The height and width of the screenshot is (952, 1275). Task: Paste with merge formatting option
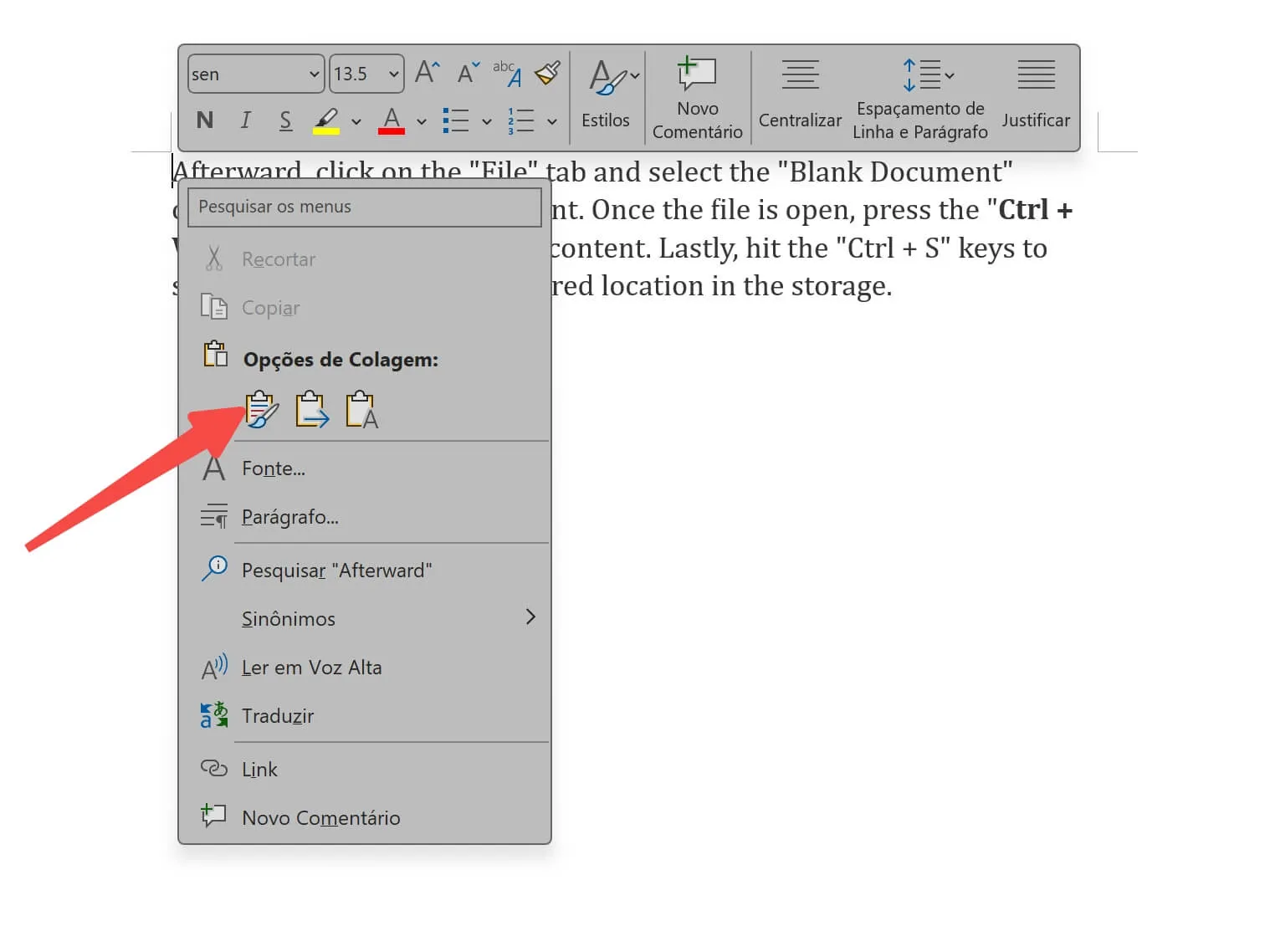312,410
